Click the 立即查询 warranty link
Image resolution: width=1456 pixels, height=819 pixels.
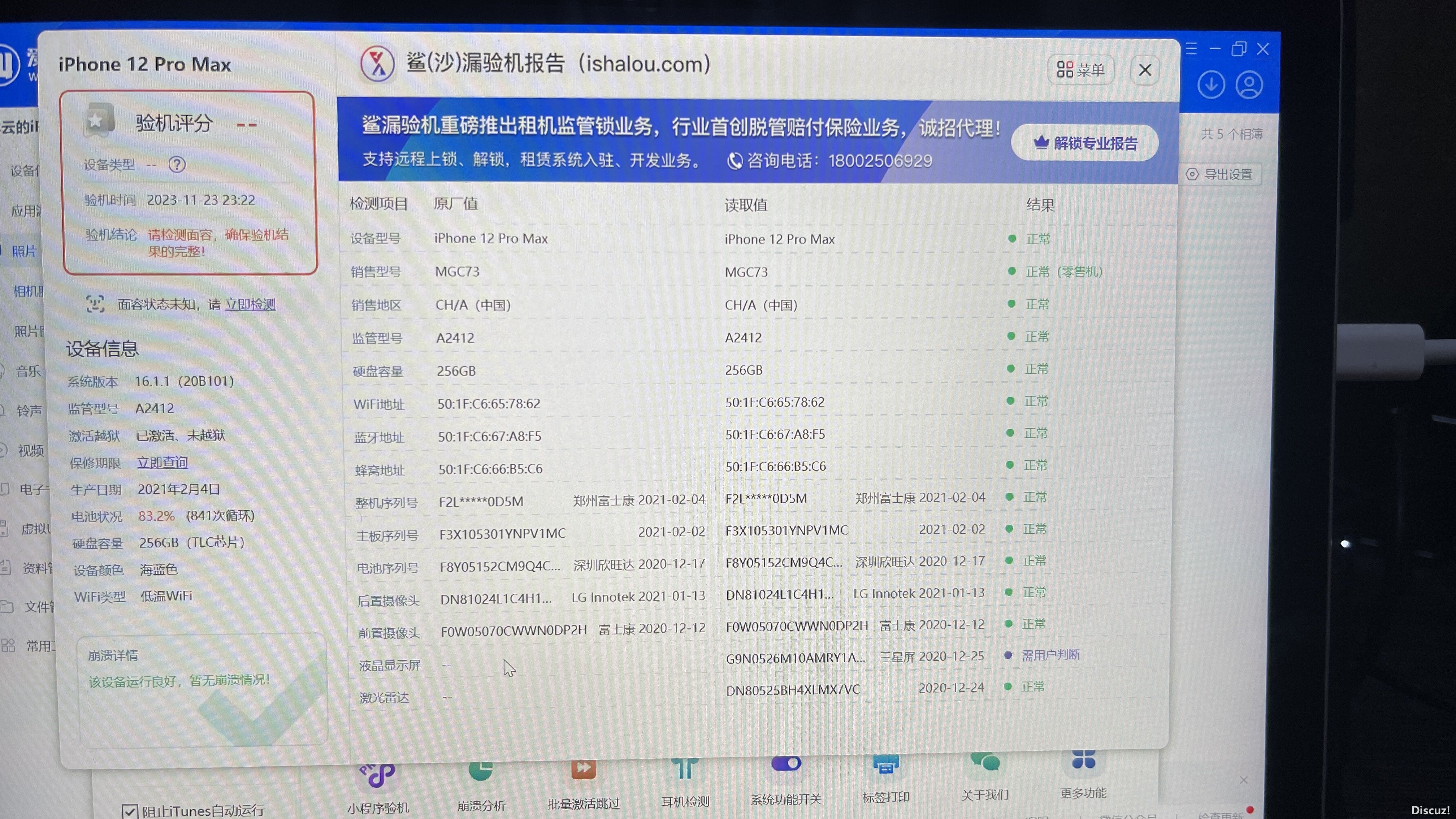click(x=162, y=462)
